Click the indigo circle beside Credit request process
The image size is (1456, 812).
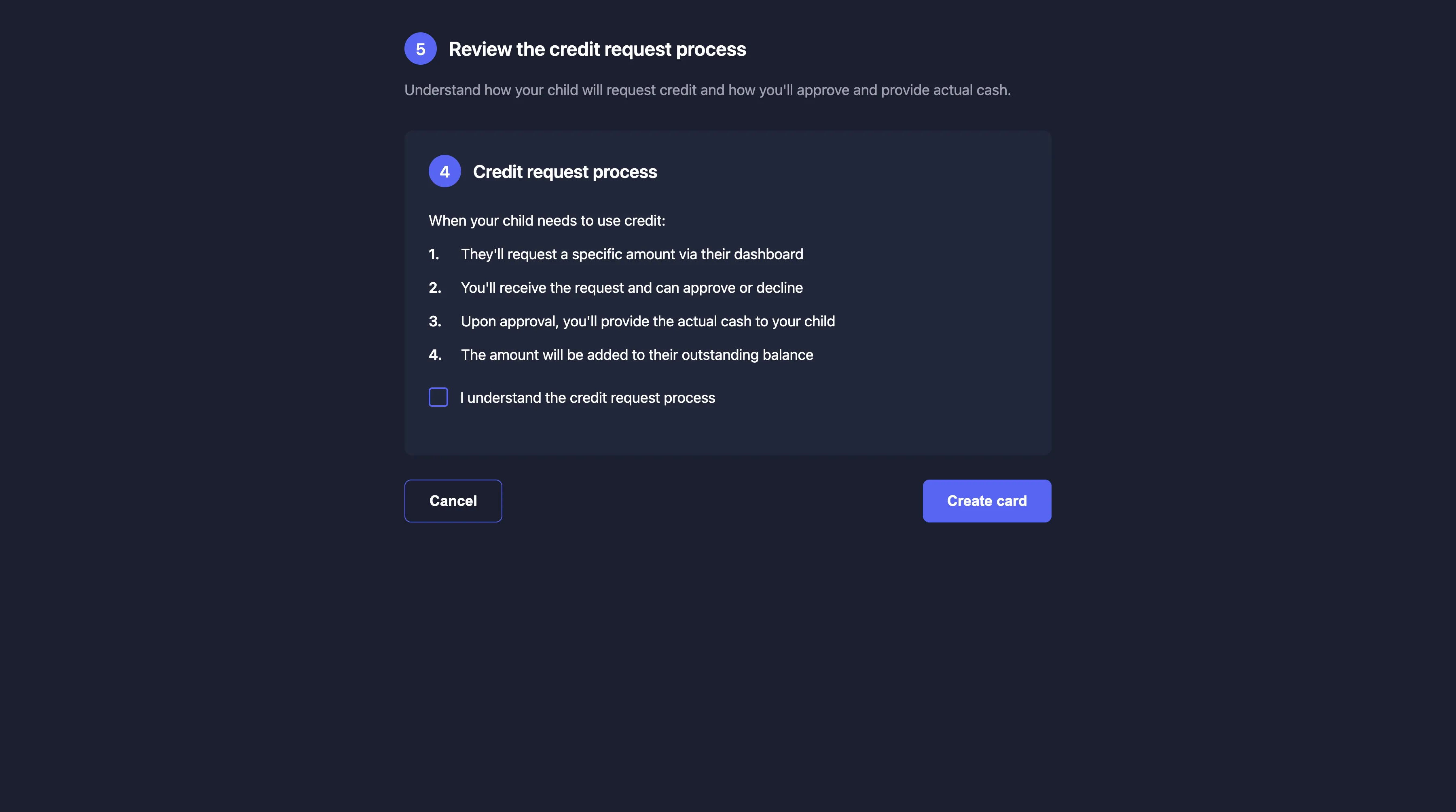[x=445, y=171]
